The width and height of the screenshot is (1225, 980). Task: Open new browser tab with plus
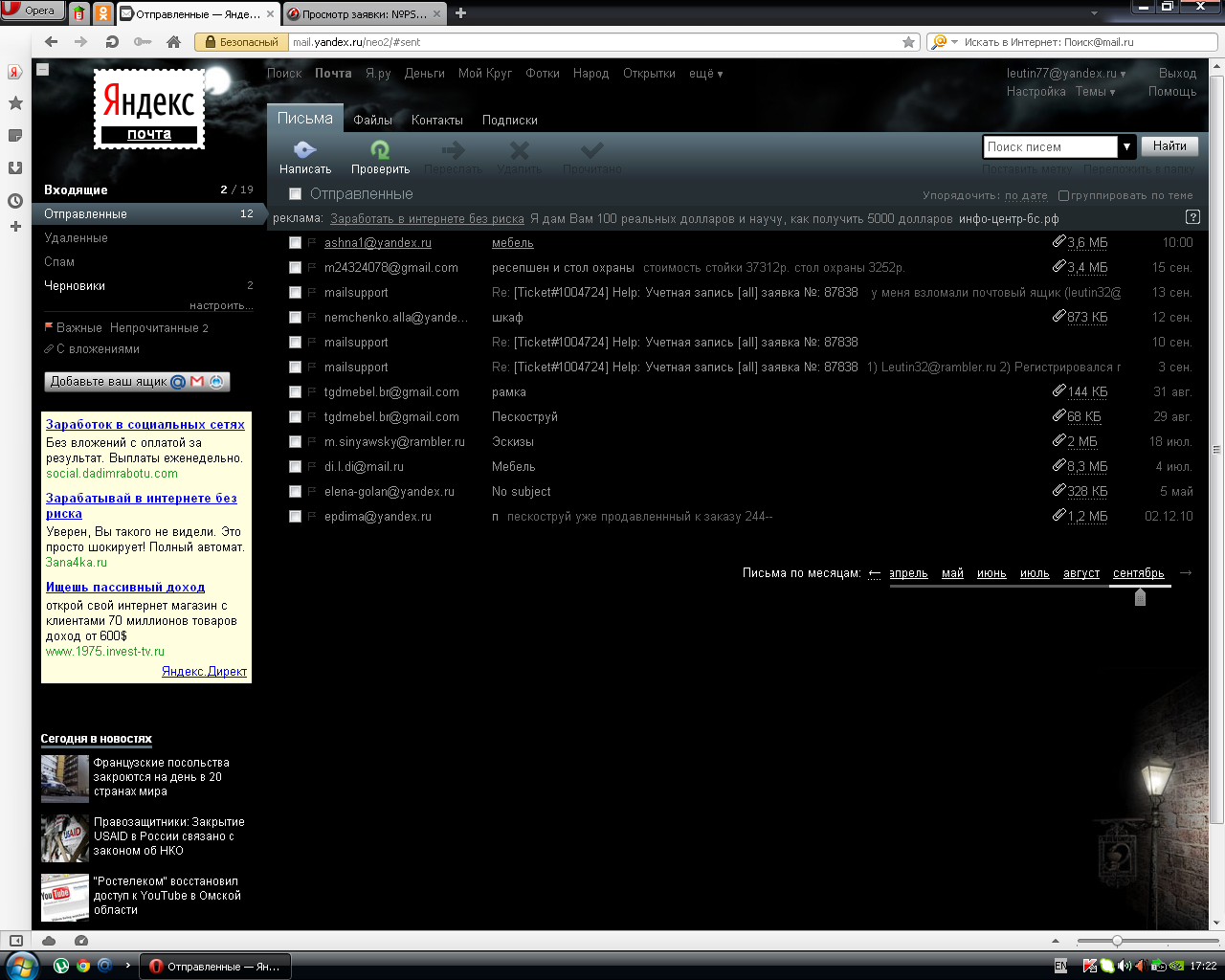[461, 13]
